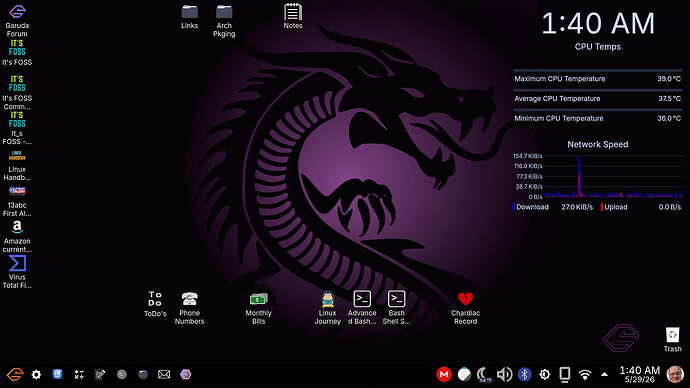690x388 pixels.
Task: Open the device tablet tray icon
Action: (x=565, y=374)
